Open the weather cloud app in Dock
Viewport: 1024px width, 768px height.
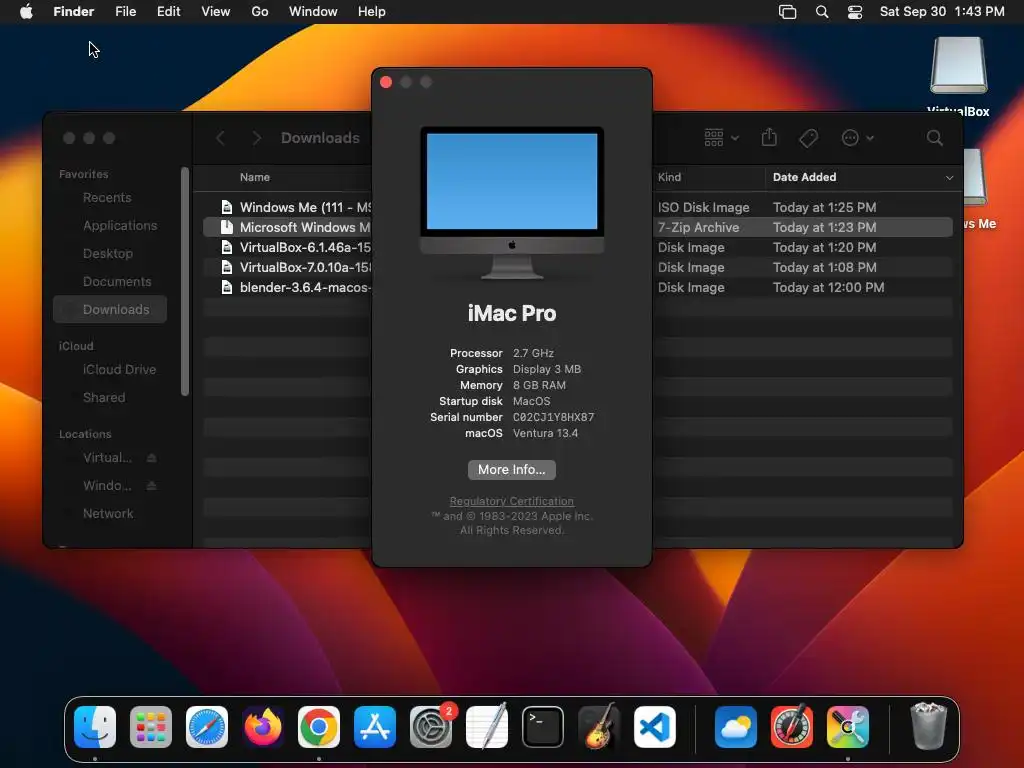(x=736, y=727)
